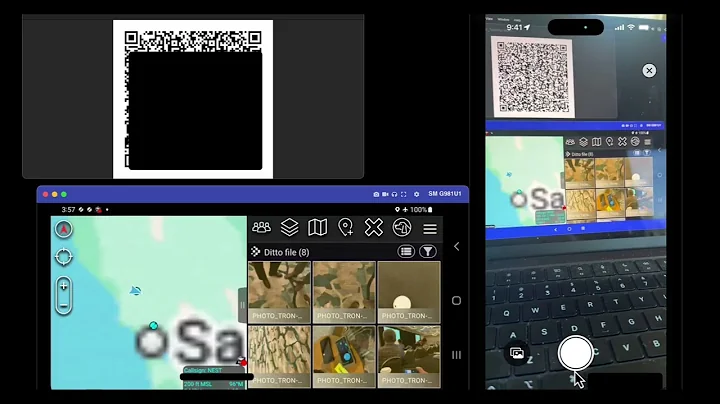
Task: Open the round dog-head icon
Action: click(402, 227)
